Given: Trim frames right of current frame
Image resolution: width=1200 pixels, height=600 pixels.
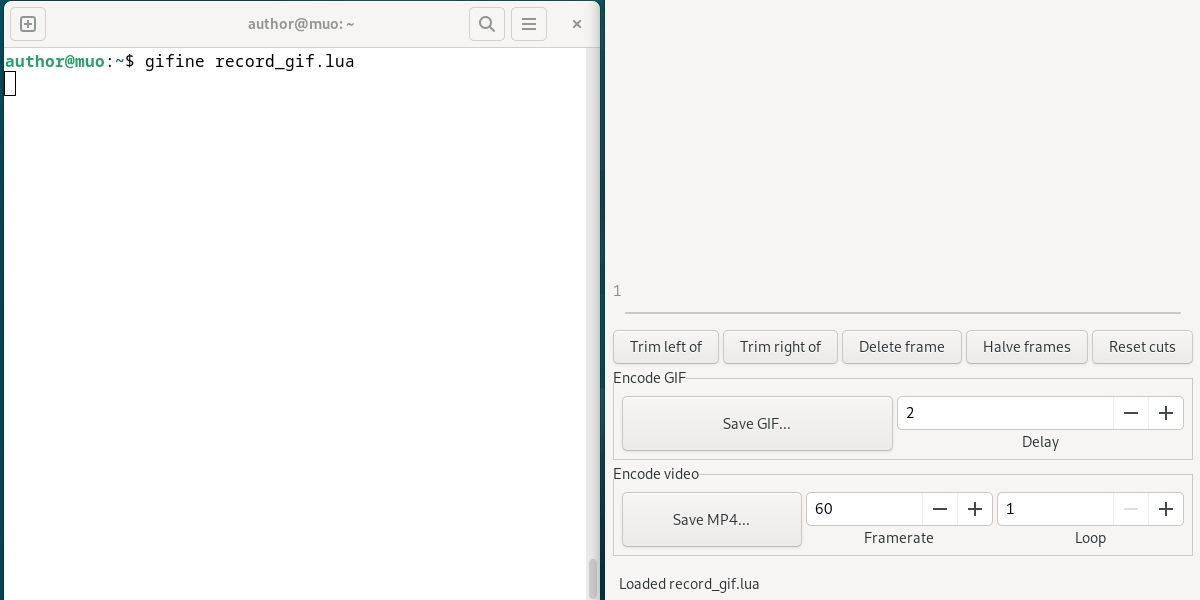Looking at the screenshot, I should (x=780, y=346).
